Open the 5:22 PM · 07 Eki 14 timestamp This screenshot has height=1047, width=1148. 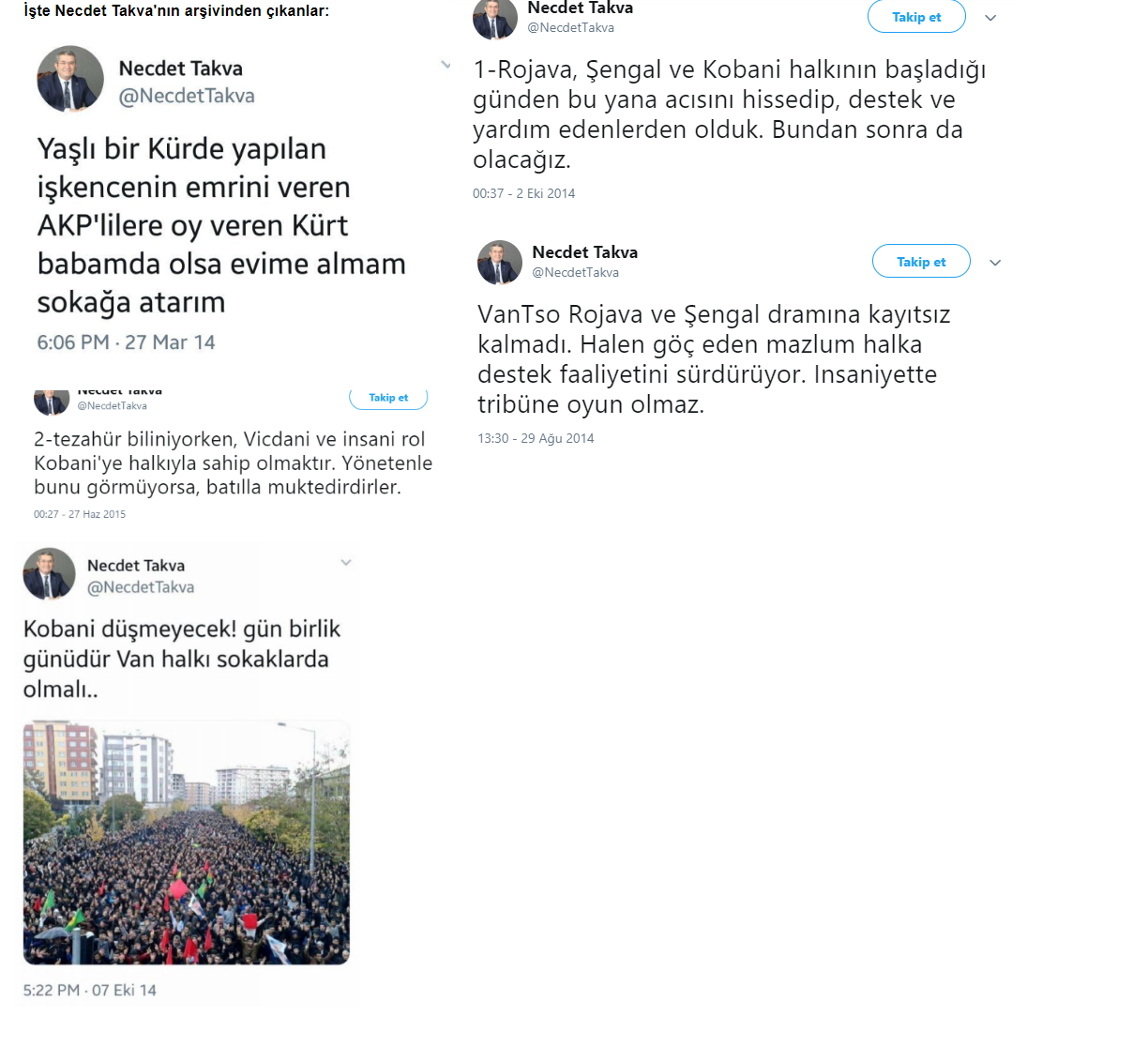point(90,990)
